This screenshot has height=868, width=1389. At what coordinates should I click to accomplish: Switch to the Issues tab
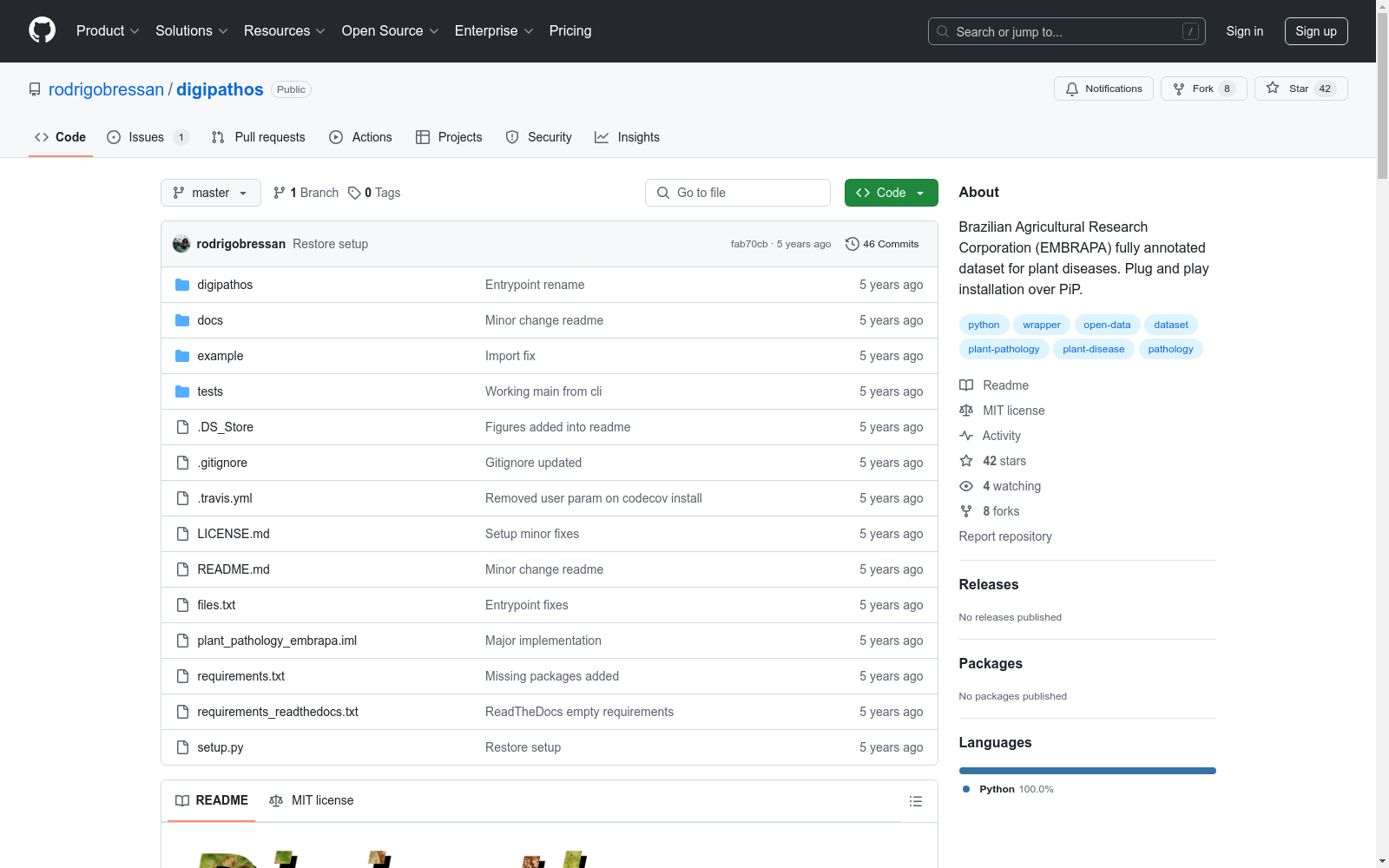(x=148, y=137)
